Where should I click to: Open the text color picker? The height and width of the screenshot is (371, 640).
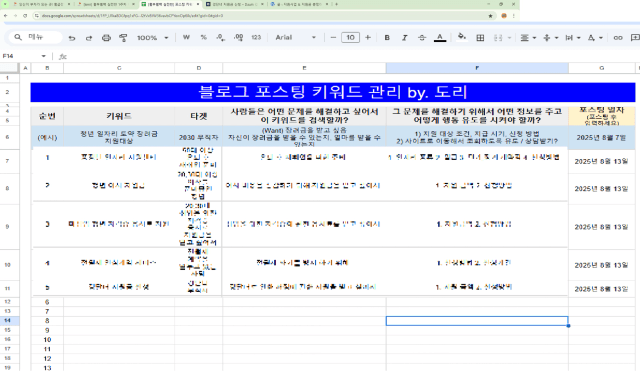(440, 38)
